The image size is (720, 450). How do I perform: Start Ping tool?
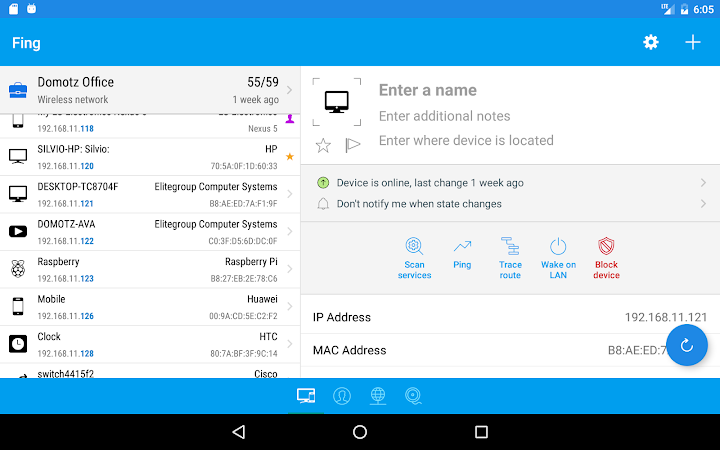click(x=462, y=255)
